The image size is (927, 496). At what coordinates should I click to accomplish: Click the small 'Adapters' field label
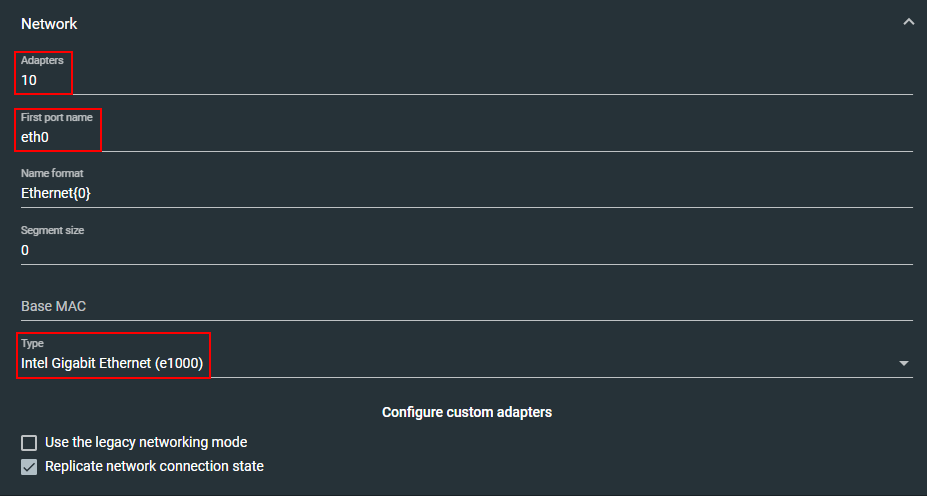tap(42, 61)
